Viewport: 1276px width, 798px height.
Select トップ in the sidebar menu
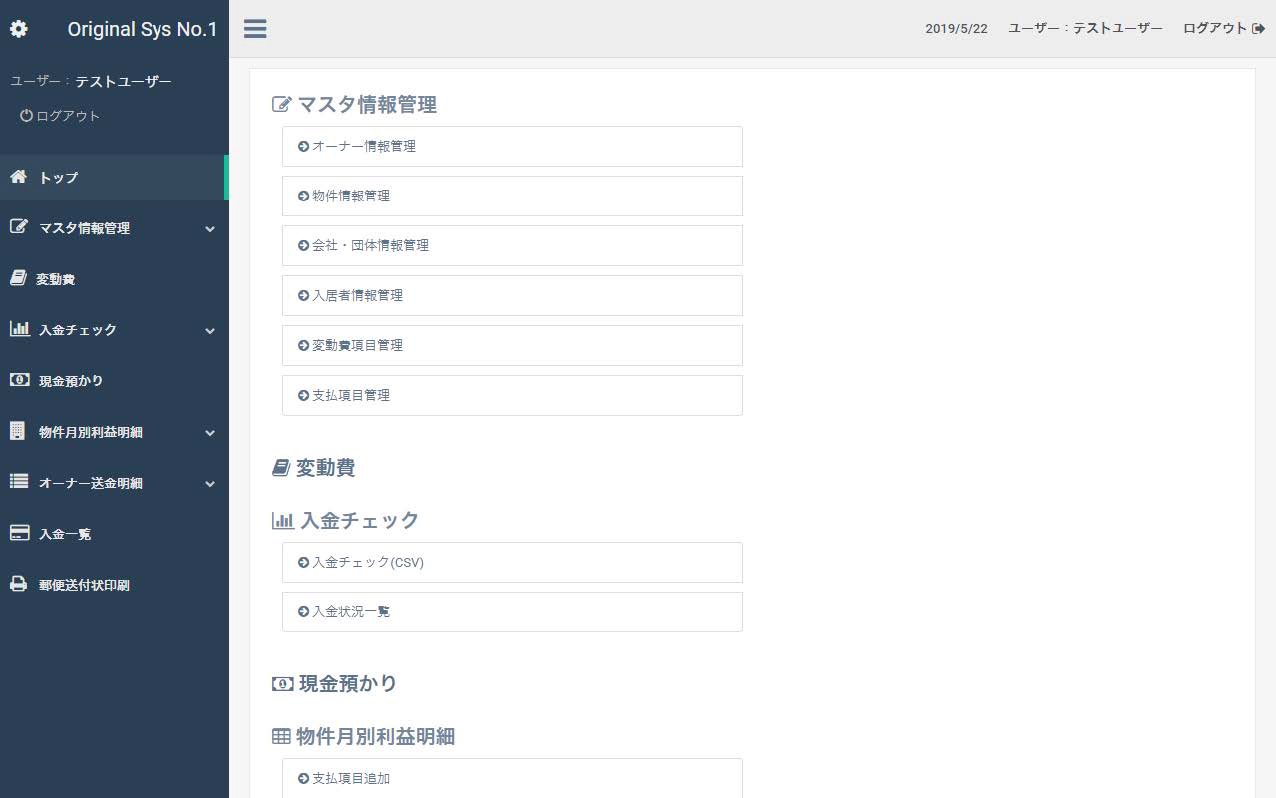pos(58,178)
